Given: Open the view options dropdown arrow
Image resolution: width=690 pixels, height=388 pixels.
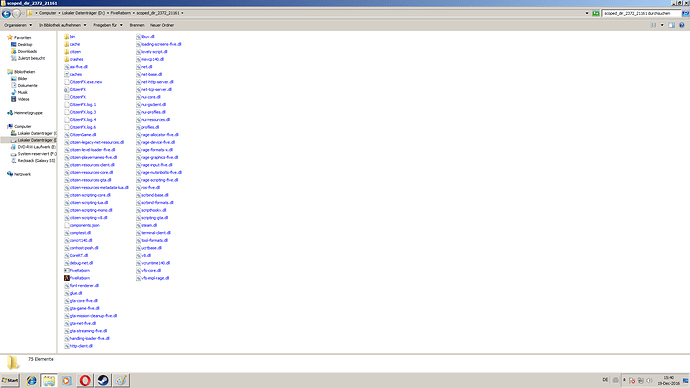Looking at the screenshot, I should (662, 25).
